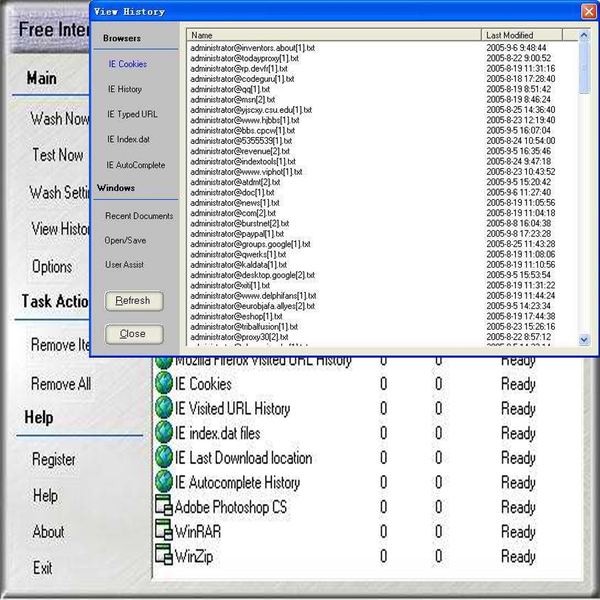Image resolution: width=600 pixels, height=600 pixels.
Task: Click the WinRAR row label in main list
Action: [198, 532]
